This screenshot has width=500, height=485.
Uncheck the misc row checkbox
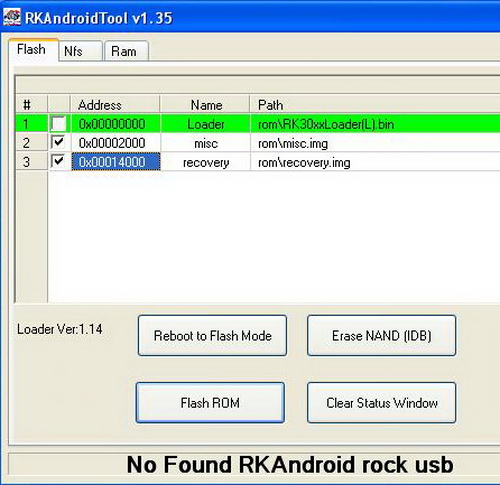tap(58, 143)
